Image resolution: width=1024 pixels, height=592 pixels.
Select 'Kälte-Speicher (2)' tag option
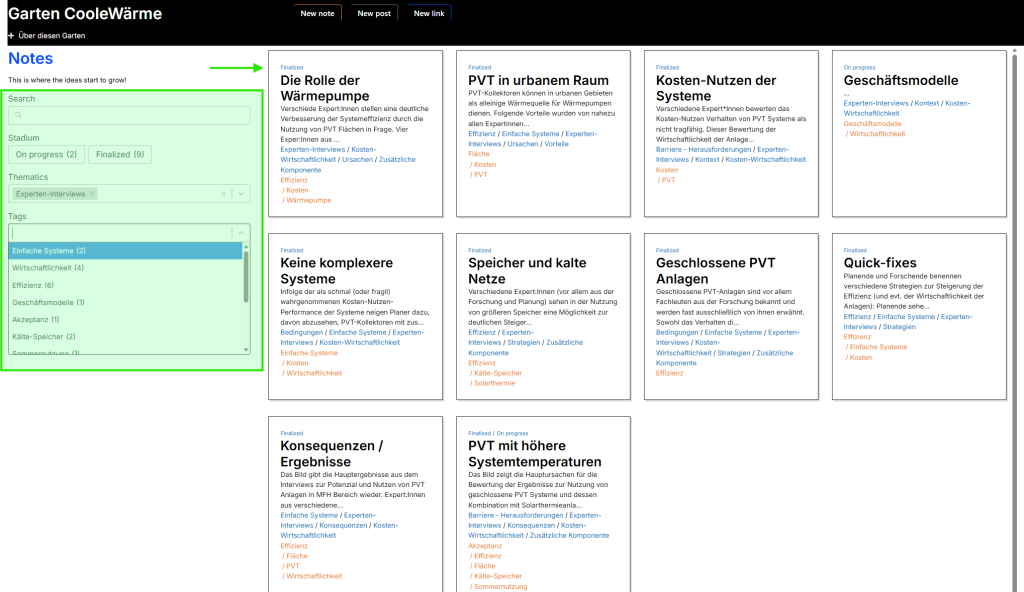point(125,337)
